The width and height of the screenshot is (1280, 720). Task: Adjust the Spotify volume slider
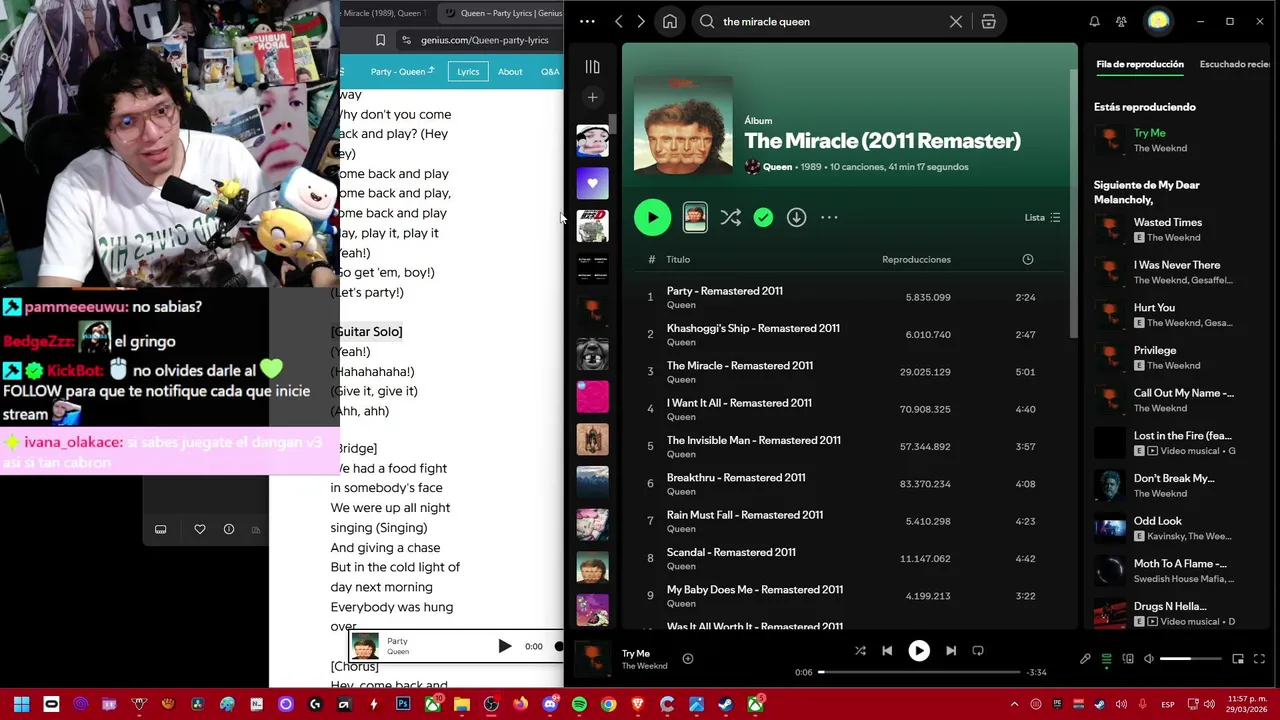pyautogui.click(x=1191, y=659)
